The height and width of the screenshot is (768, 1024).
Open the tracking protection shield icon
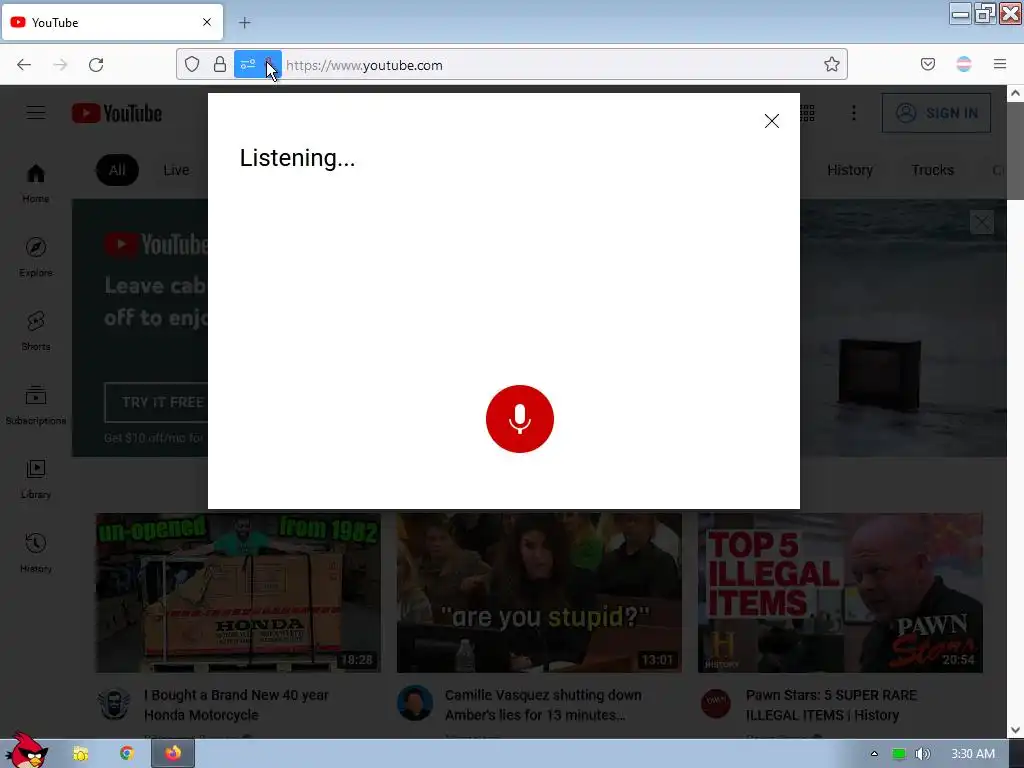pos(191,64)
